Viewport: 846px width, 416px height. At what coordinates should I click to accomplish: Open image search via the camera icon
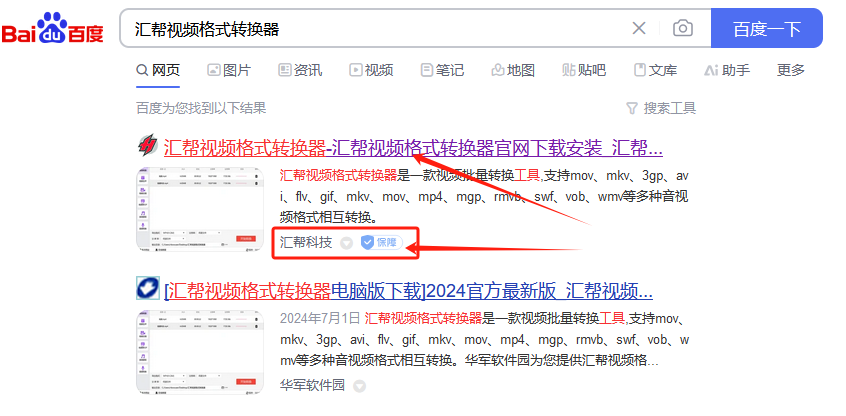pyautogui.click(x=683, y=28)
